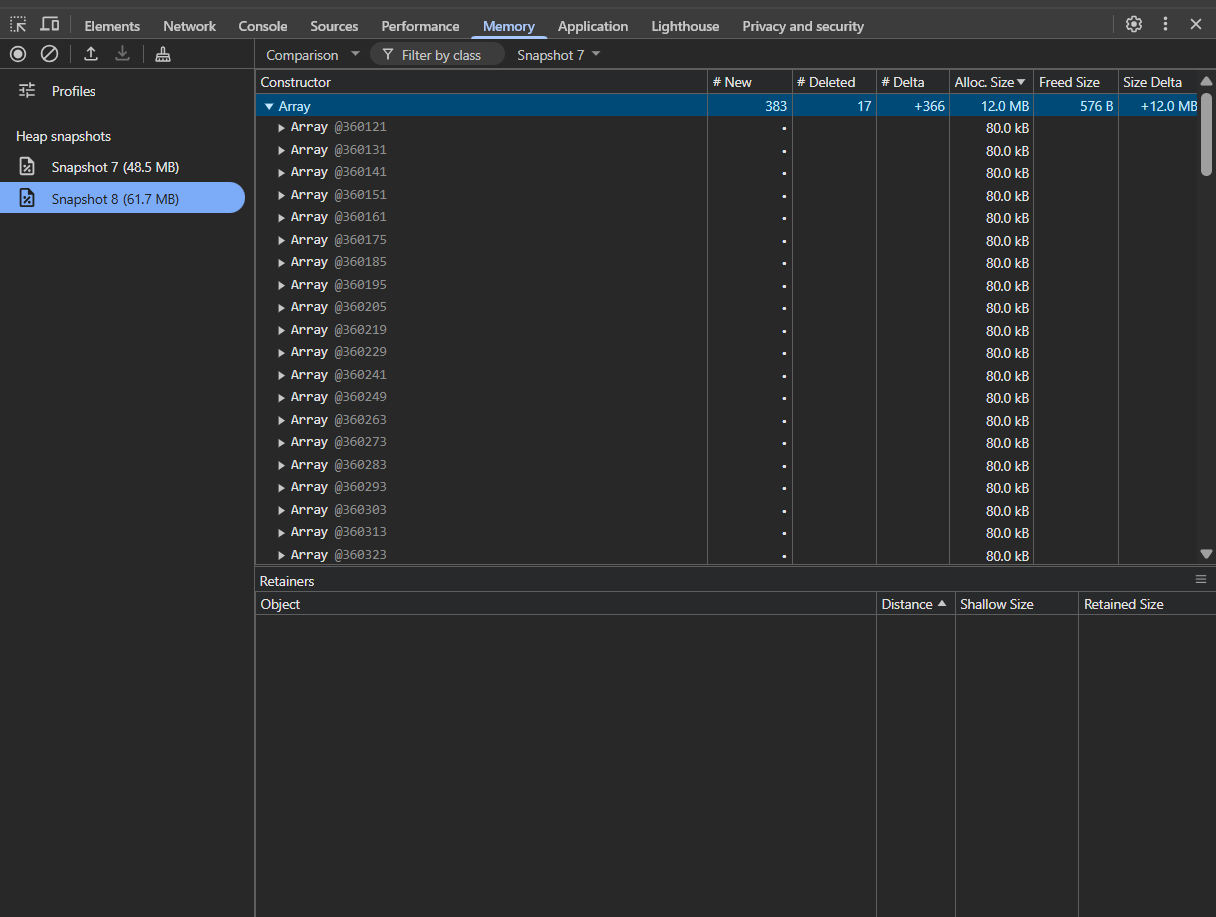Select Array @360219 row
Image resolution: width=1216 pixels, height=917 pixels.
(x=726, y=330)
